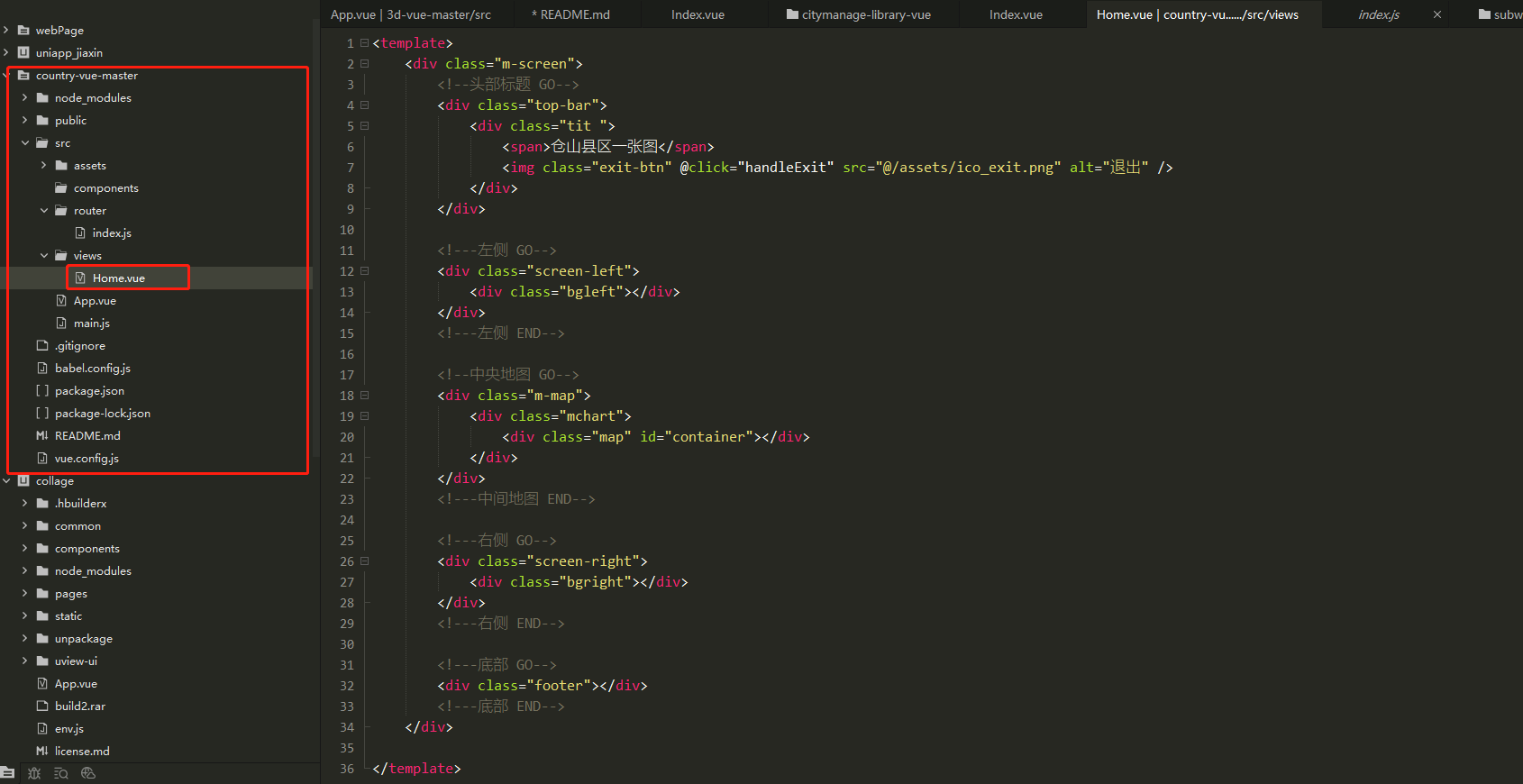Expand the webPage project

6,31
